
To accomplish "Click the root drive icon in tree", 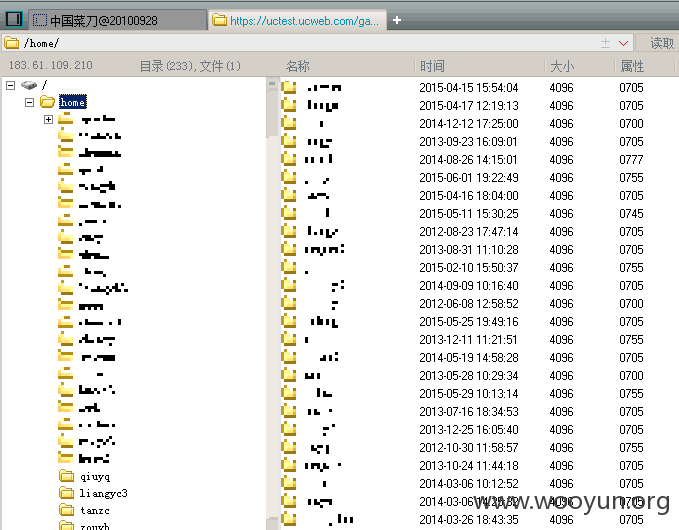I will [x=29, y=85].
